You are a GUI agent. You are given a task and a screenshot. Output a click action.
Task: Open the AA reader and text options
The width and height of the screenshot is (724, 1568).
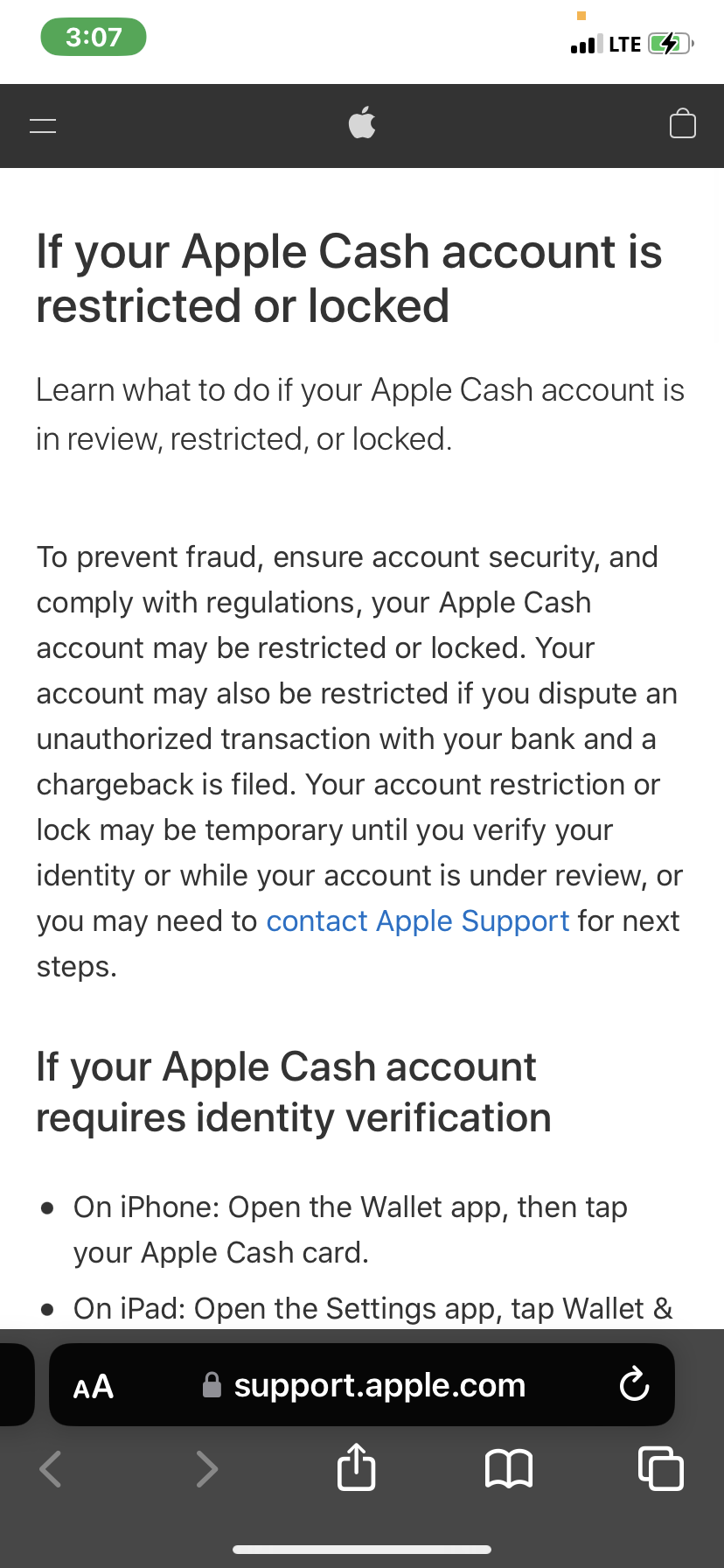point(94,1386)
